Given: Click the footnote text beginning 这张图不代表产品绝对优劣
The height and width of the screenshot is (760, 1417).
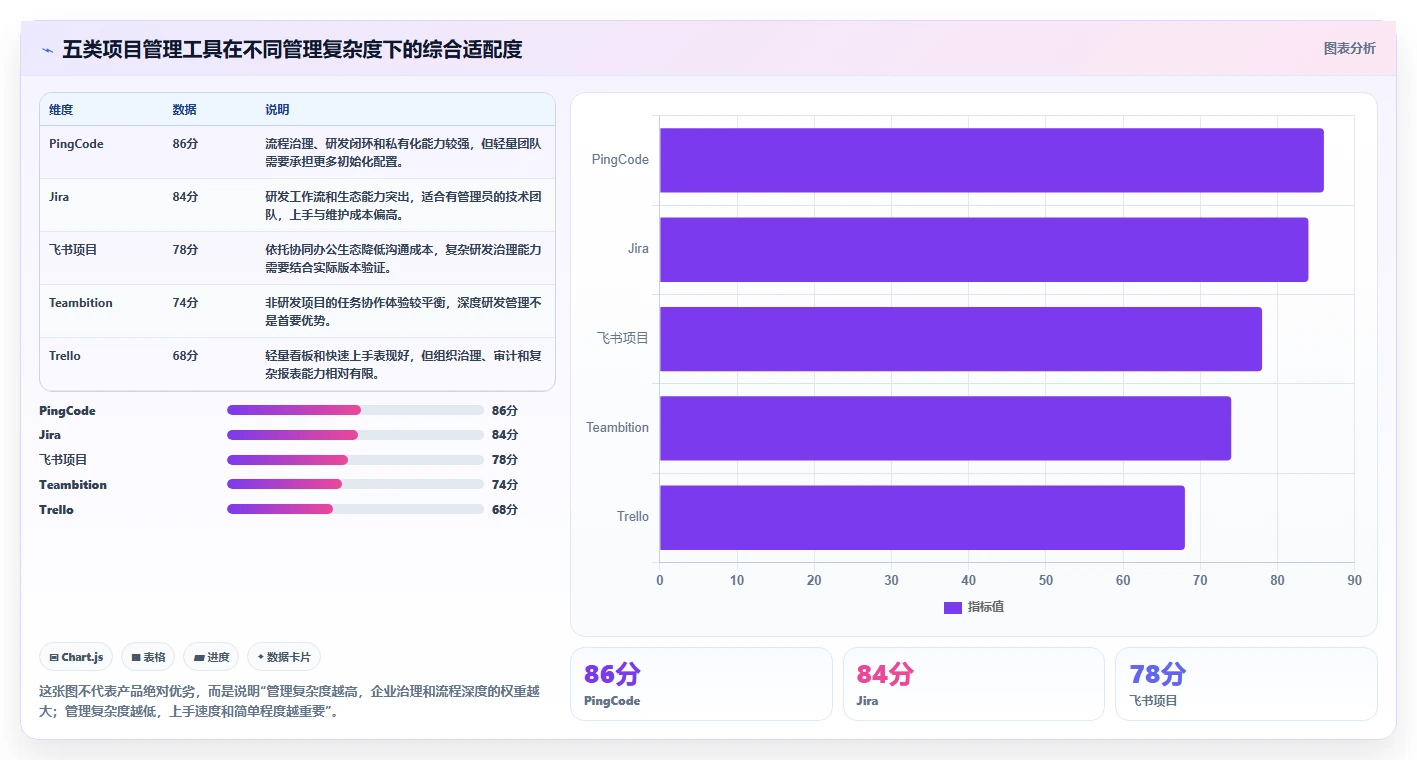Looking at the screenshot, I should pyautogui.click(x=289, y=701).
